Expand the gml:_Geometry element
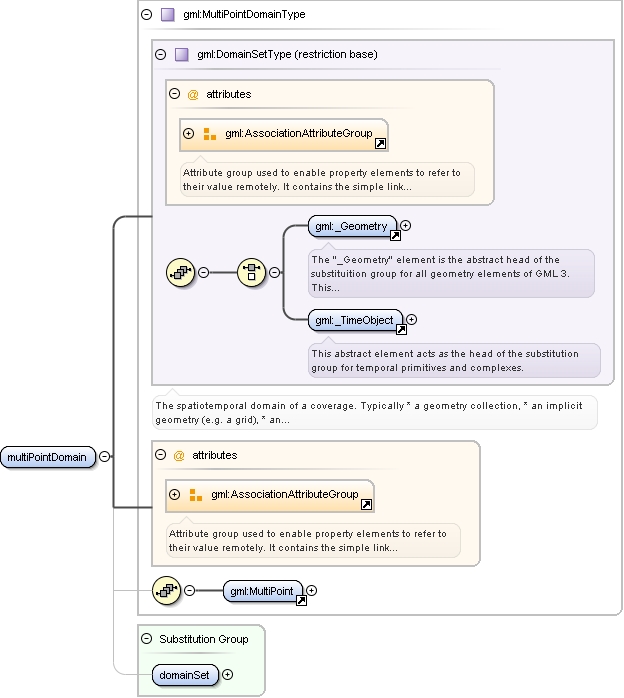The image size is (624, 698). tap(405, 226)
